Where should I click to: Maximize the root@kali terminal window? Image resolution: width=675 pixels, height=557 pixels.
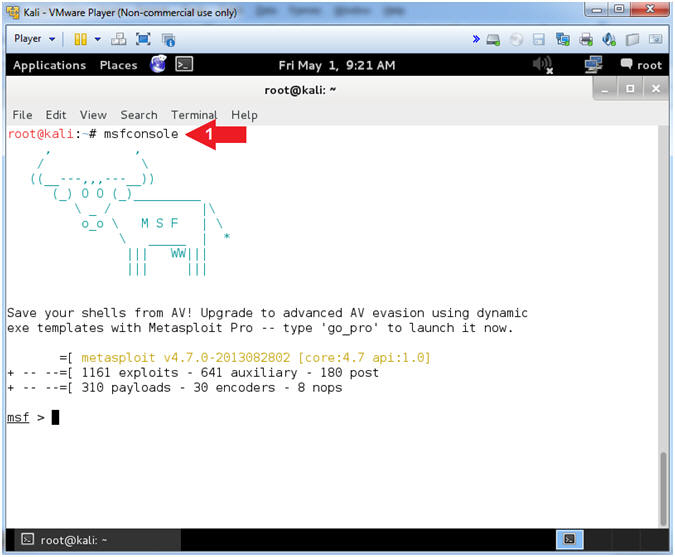tap(630, 89)
